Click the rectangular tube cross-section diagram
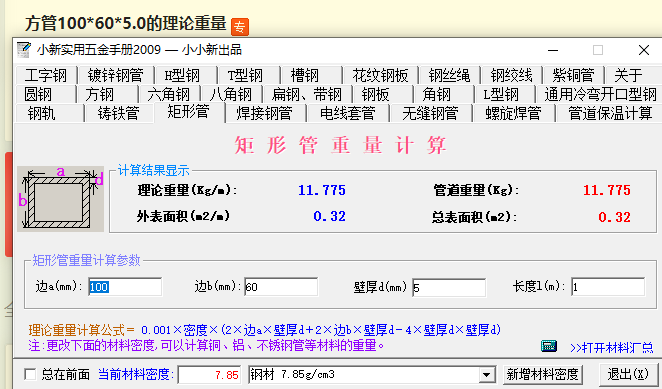 [60, 199]
